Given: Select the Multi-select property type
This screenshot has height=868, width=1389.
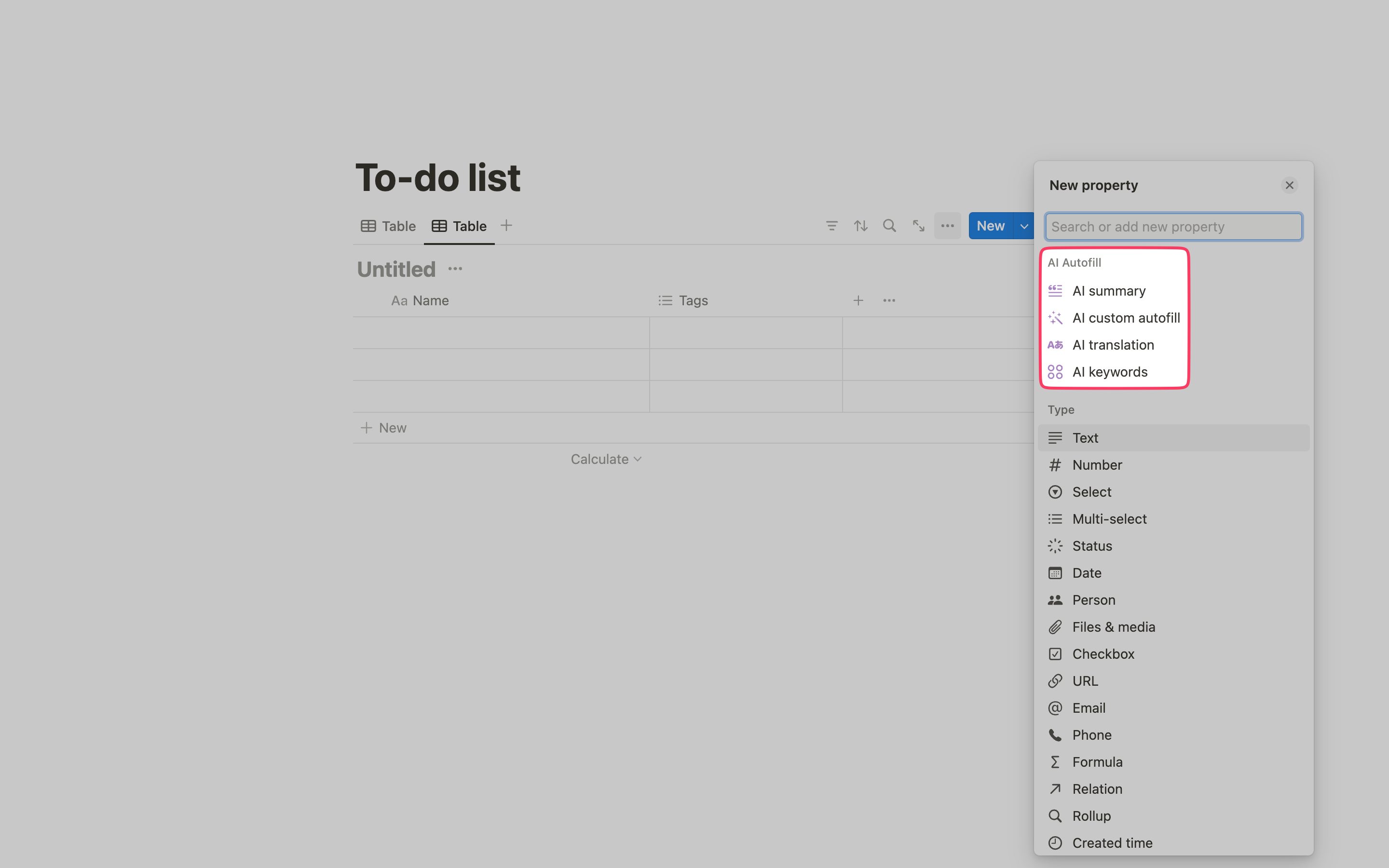Looking at the screenshot, I should (1173, 519).
